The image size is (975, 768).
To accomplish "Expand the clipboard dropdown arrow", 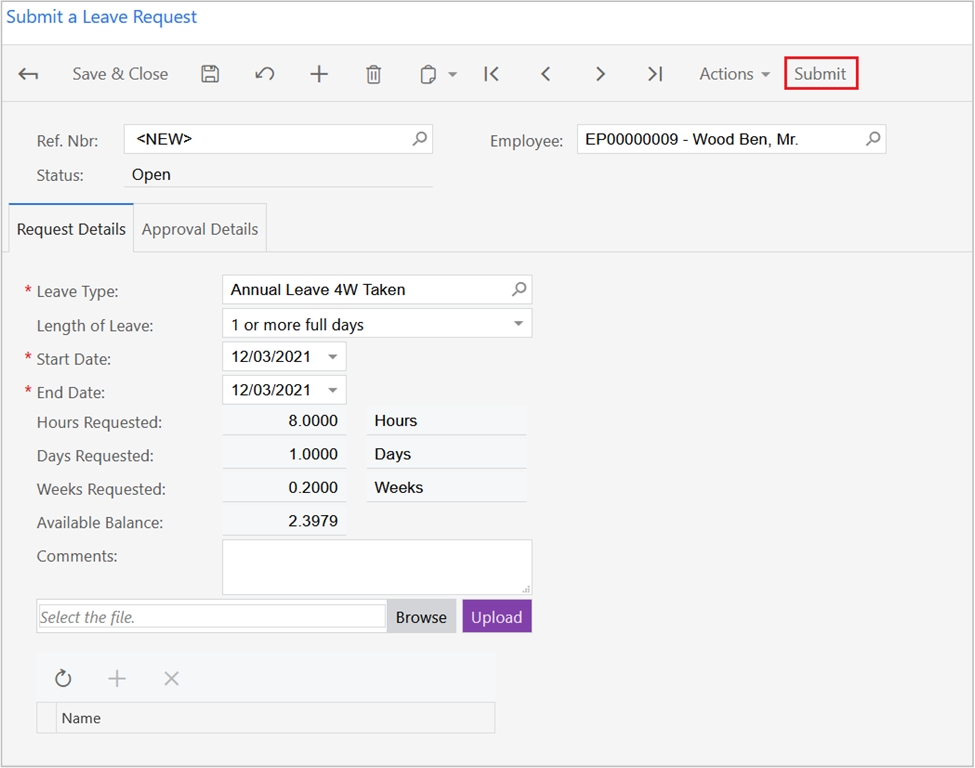I will [453, 75].
